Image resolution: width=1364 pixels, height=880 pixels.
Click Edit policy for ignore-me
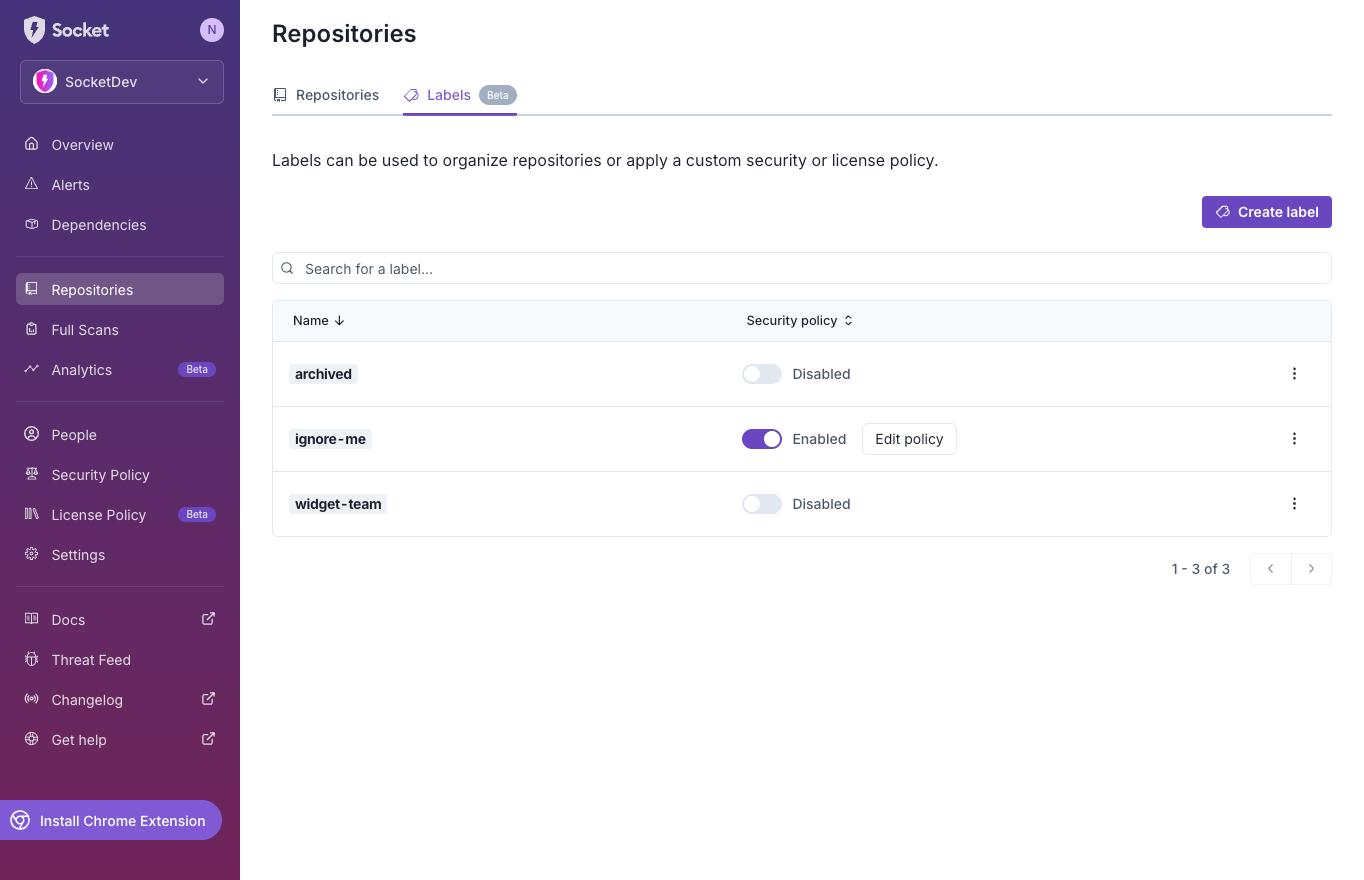pos(909,439)
